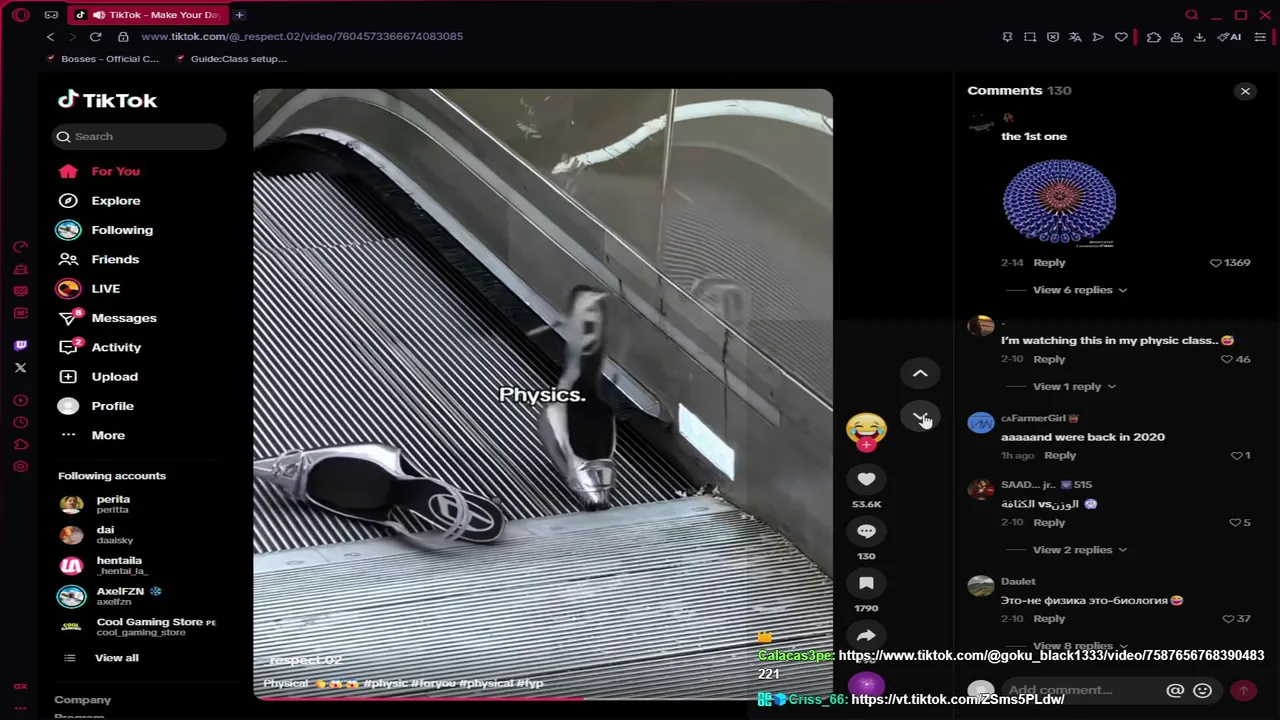Open the translate page icon
The height and width of the screenshot is (720, 1280).
[1075, 37]
